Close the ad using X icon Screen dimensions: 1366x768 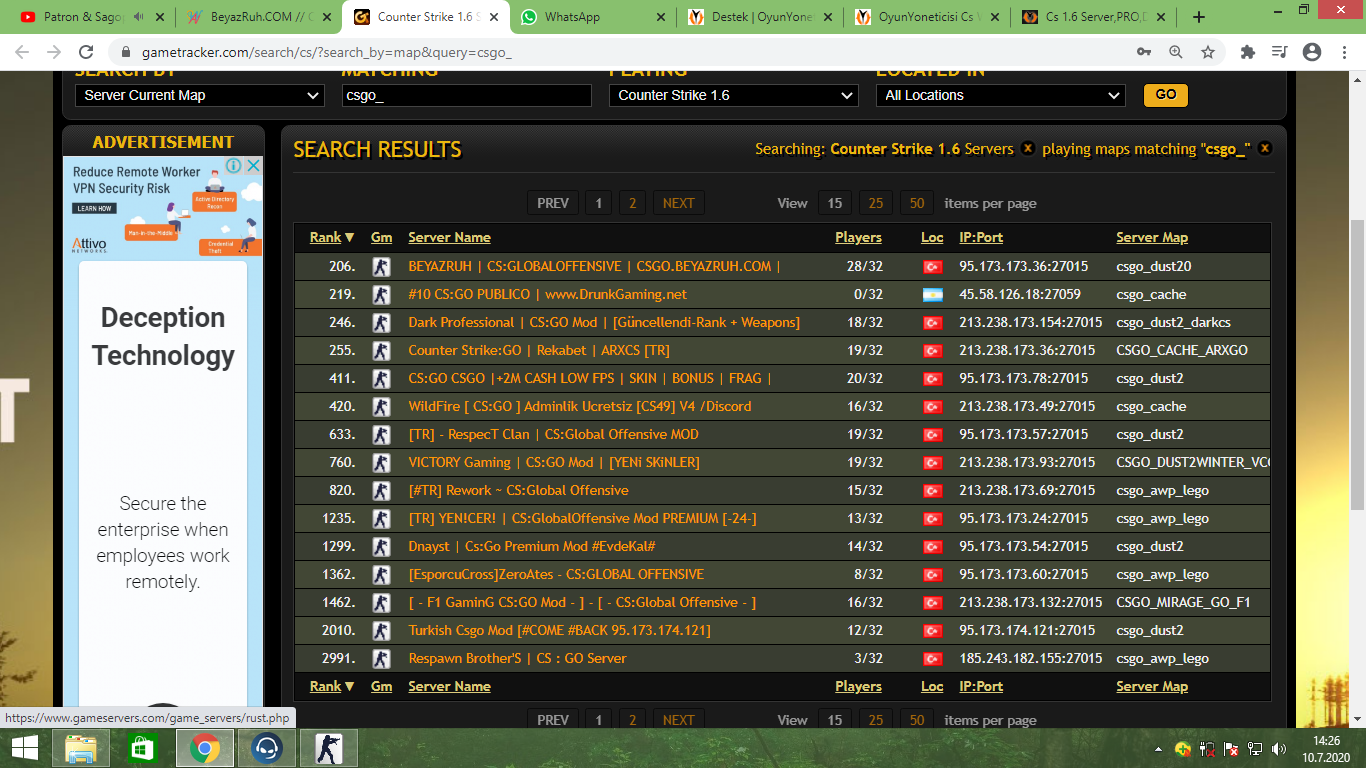click(x=254, y=166)
